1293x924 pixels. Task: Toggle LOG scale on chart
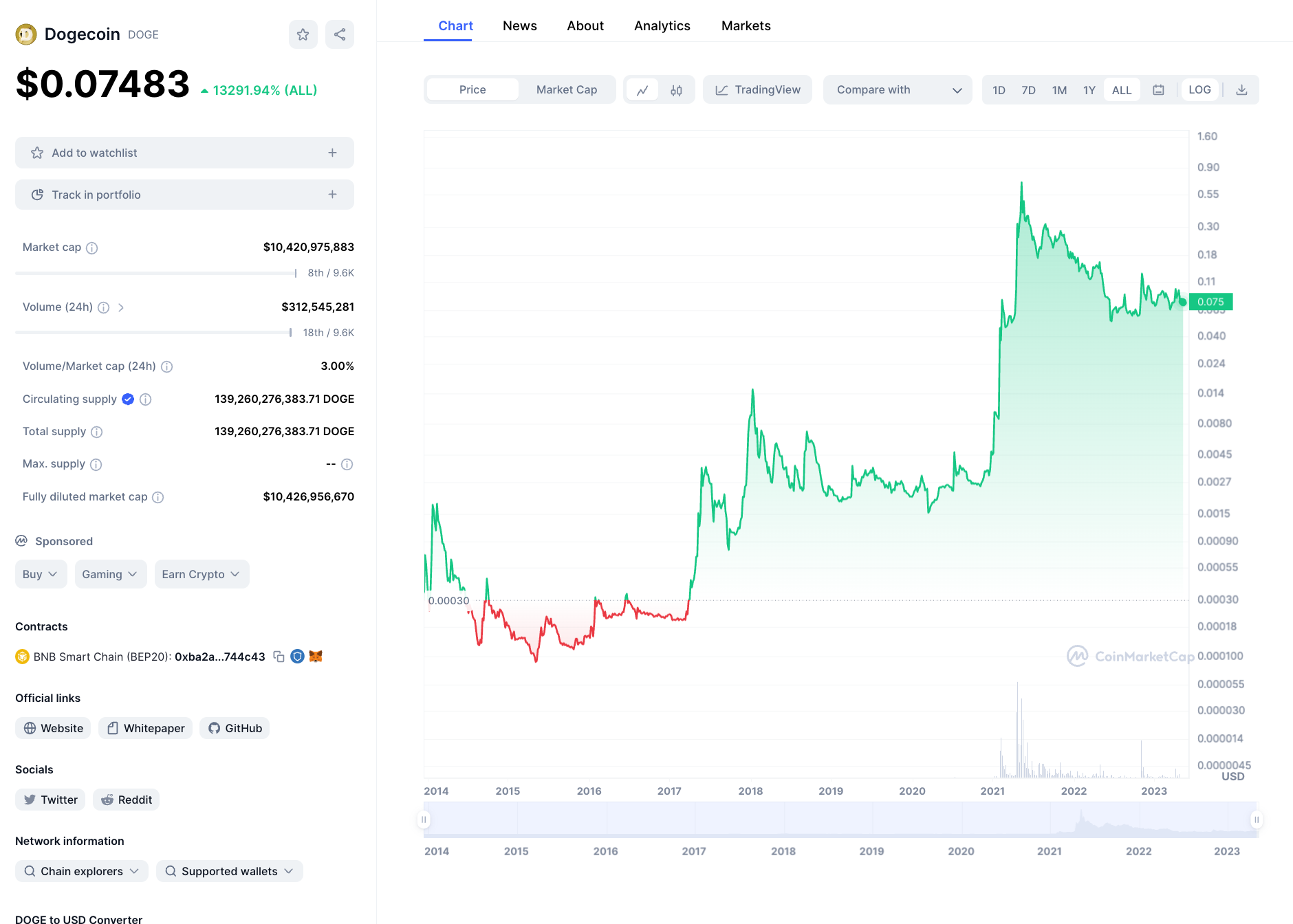(1199, 89)
